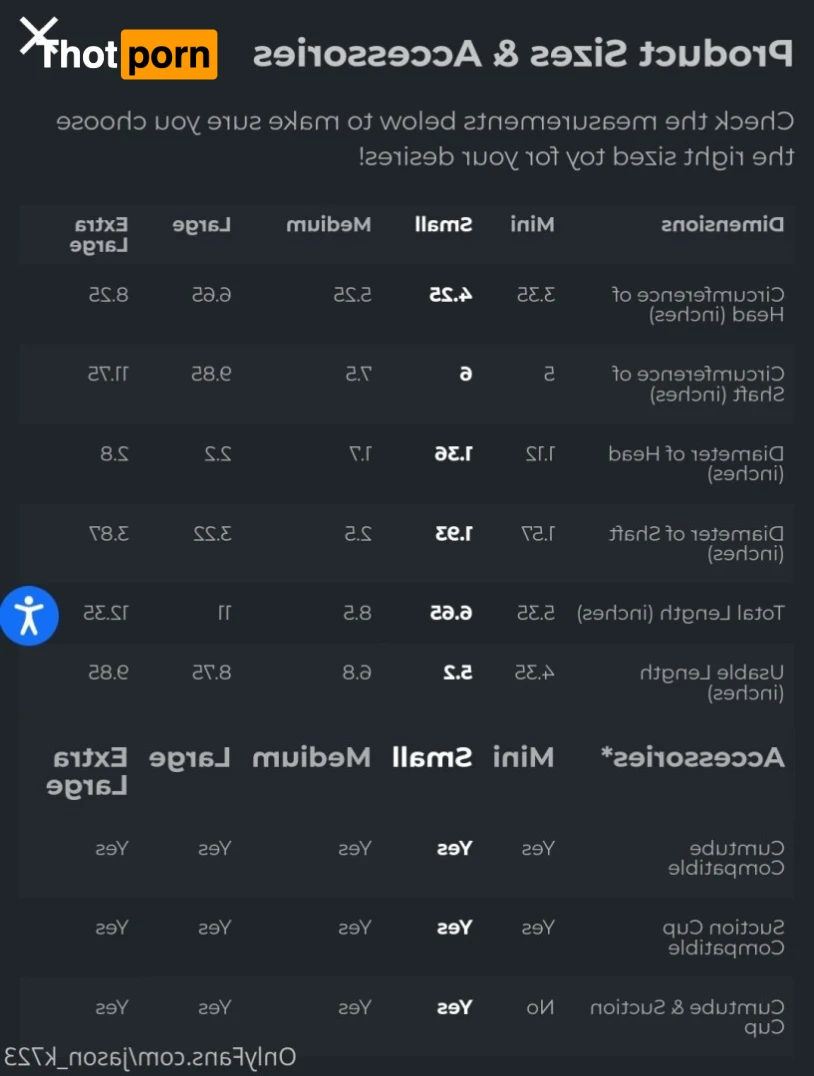This screenshot has width=814, height=1076.
Task: Open the OnlyFans.com/jason_k723 watermark link
Action: tap(150, 1056)
